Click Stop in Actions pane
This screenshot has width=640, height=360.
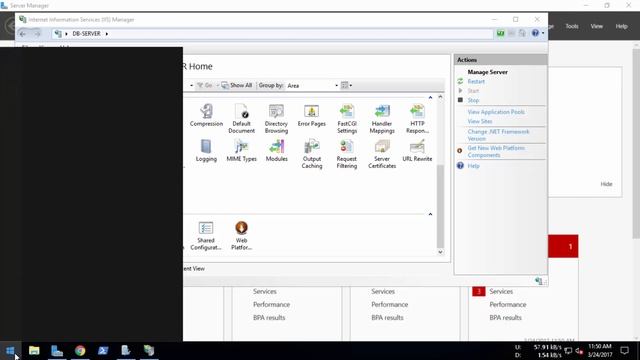click(x=473, y=100)
